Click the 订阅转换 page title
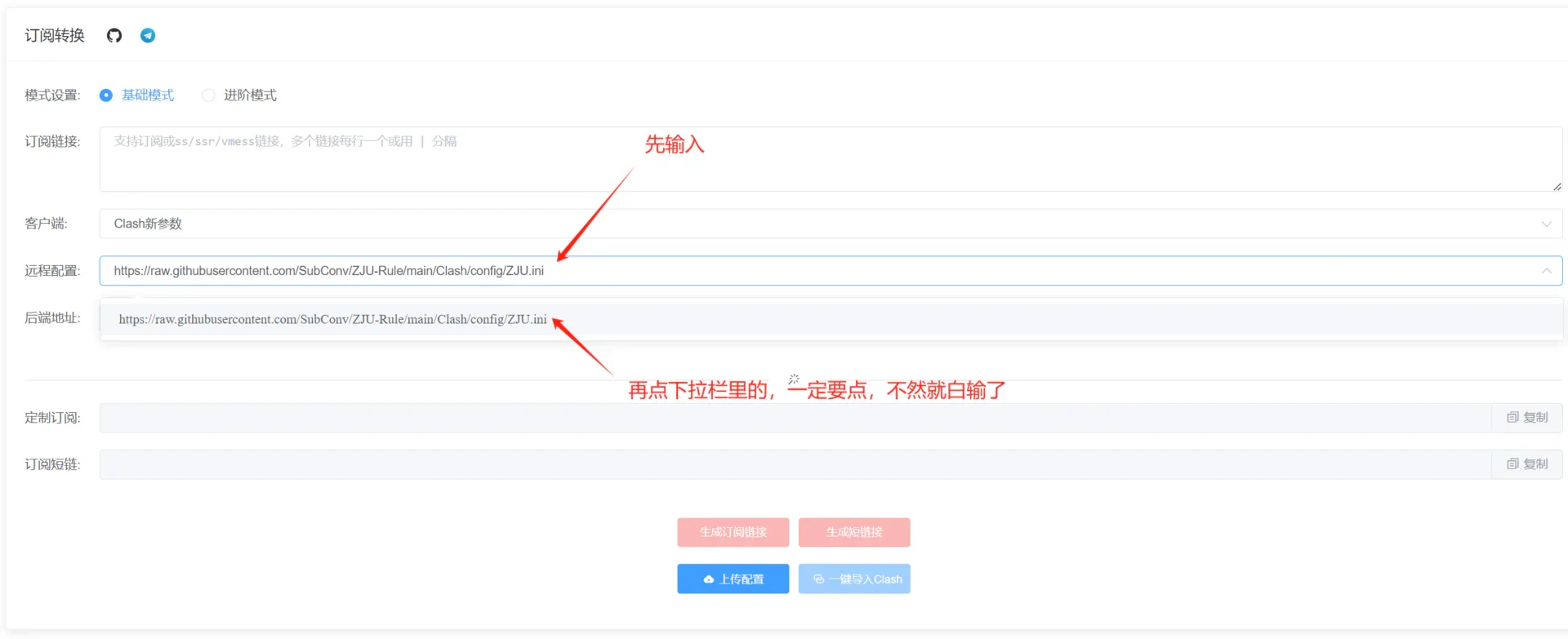1568x639 pixels. click(x=55, y=35)
